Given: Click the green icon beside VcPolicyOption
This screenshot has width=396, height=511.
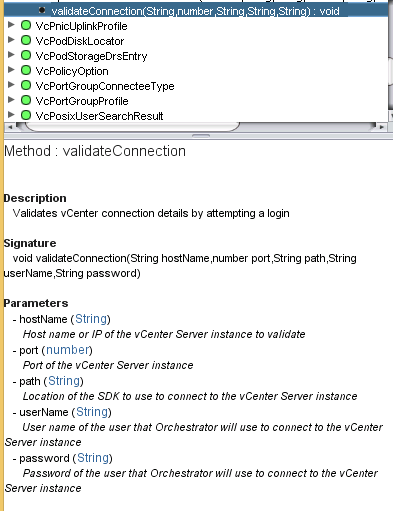Looking at the screenshot, I should pos(26,71).
